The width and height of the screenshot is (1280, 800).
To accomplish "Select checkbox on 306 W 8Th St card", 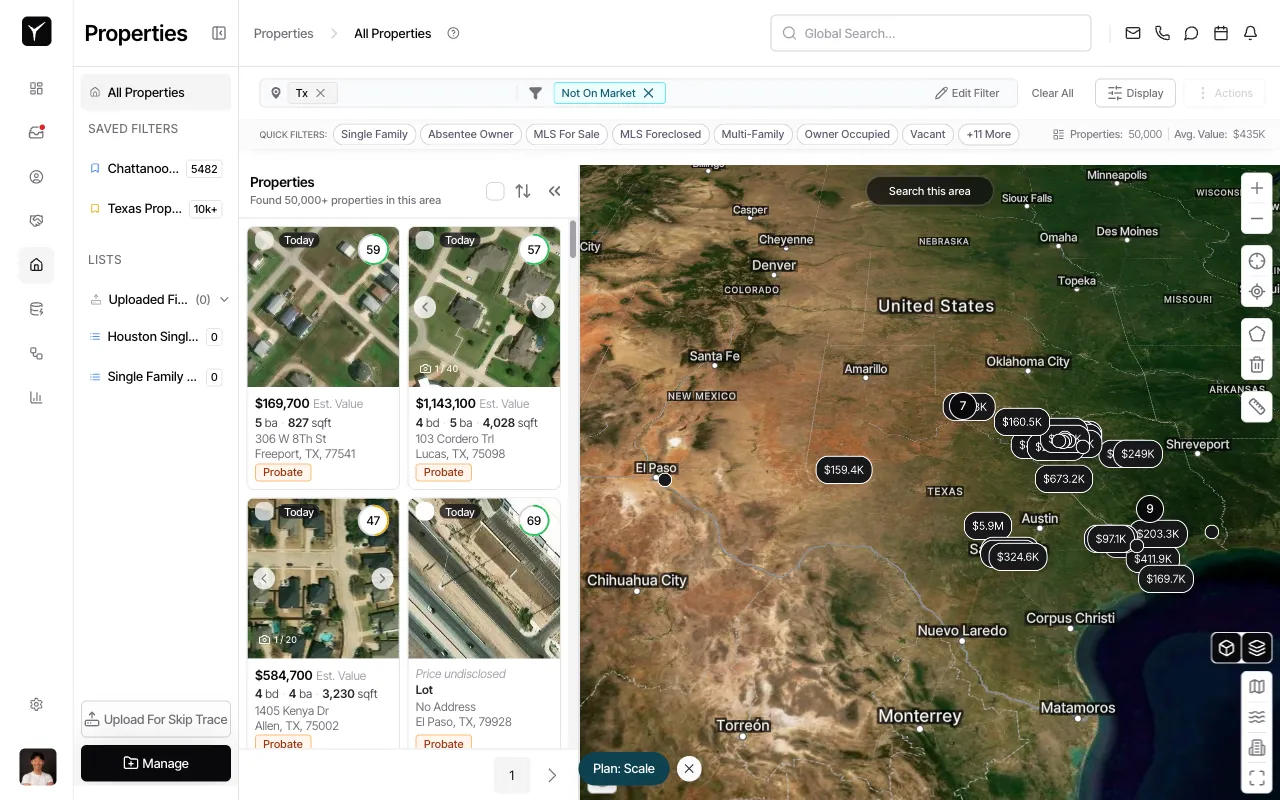I will pyautogui.click(x=264, y=240).
